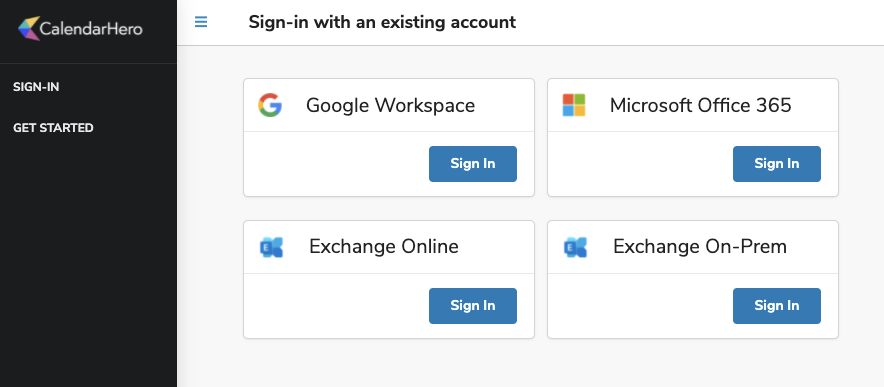This screenshot has height=387, width=884.
Task: Click the Microsoft four-square logo icon
Action: [574, 105]
